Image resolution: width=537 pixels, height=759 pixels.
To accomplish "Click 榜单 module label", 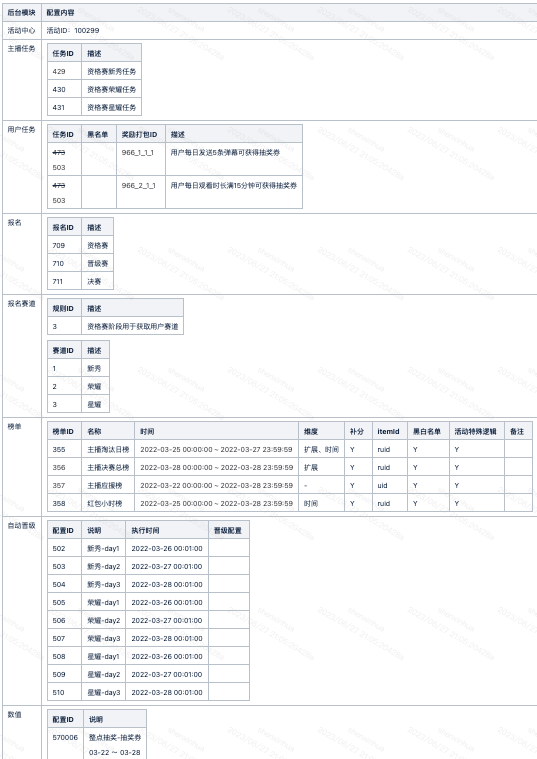I will click(15, 426).
